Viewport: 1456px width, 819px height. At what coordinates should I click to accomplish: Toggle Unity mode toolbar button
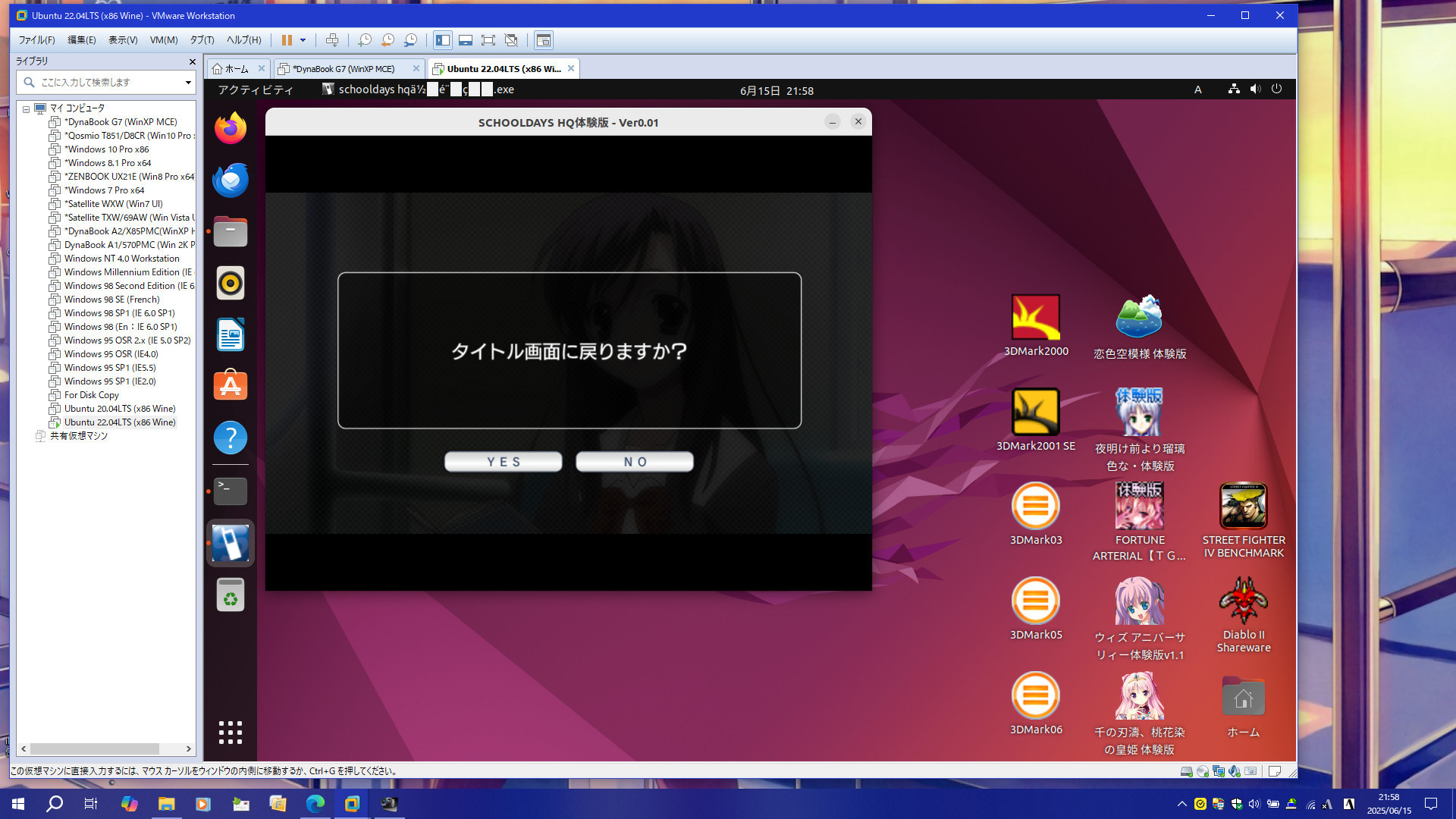click(x=511, y=40)
